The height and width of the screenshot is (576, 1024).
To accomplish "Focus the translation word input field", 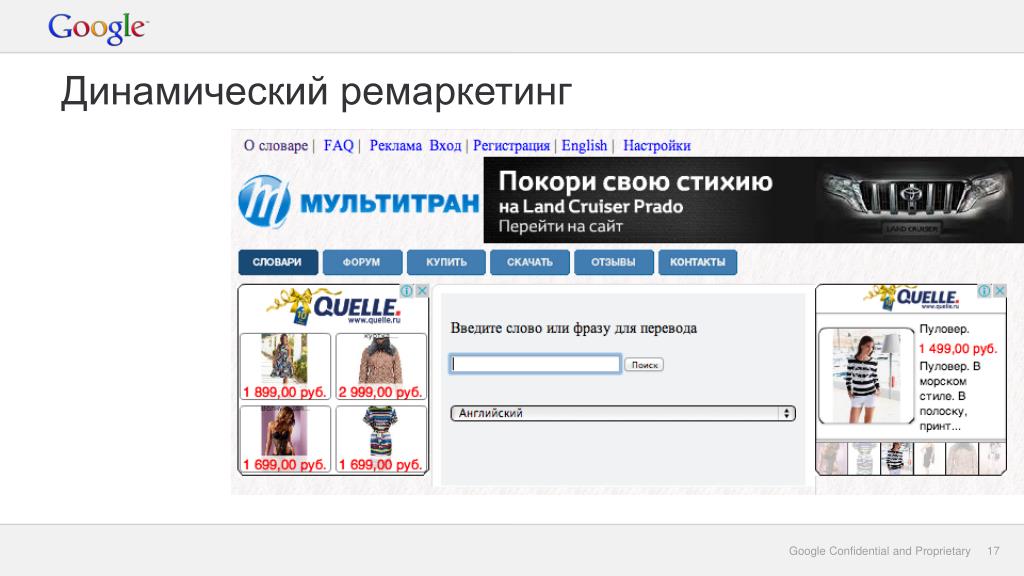I will pos(535,364).
